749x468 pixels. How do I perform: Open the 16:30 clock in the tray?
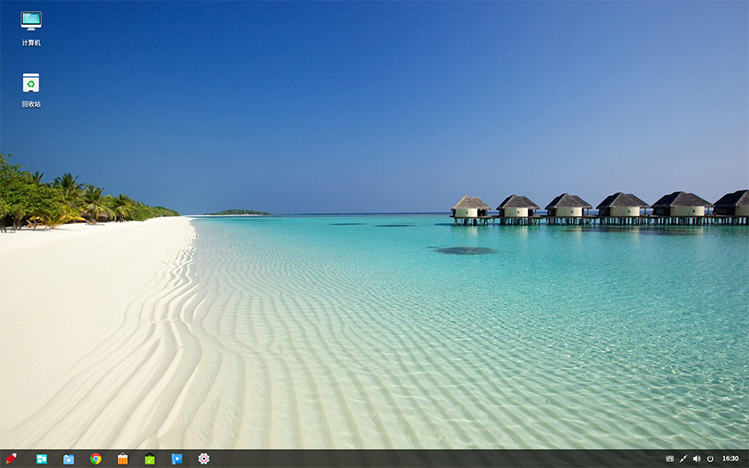tap(730, 459)
